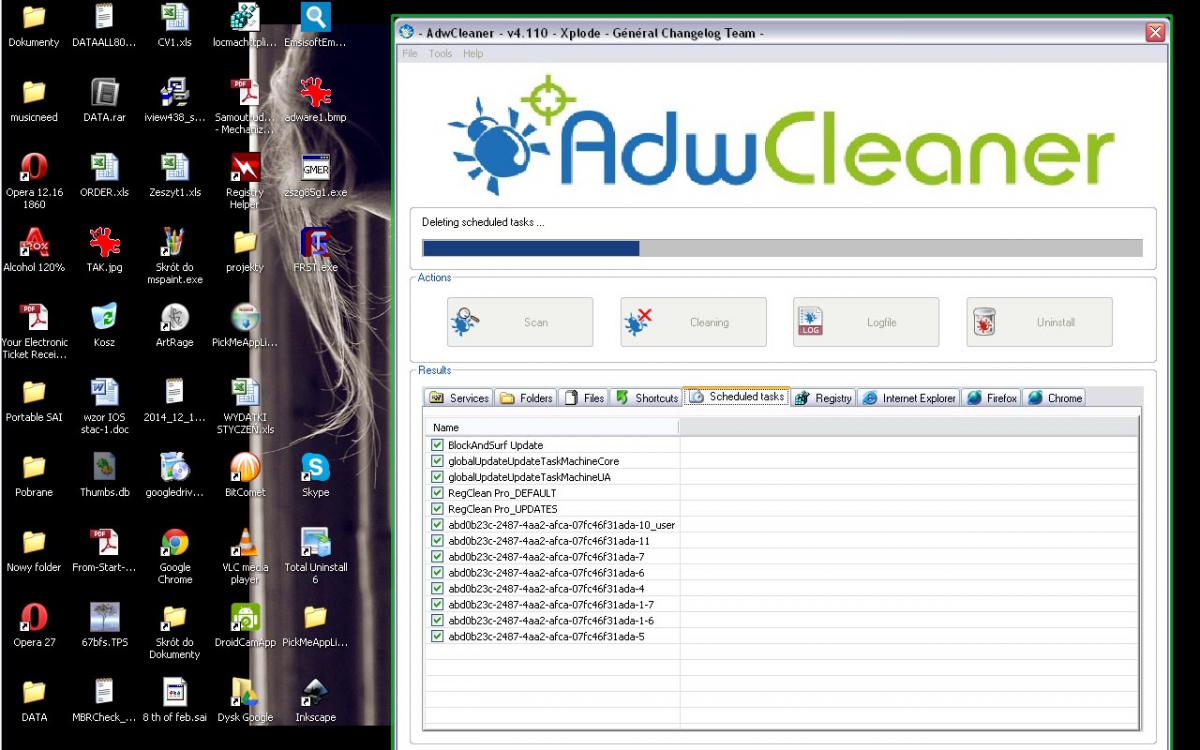This screenshot has height=750, width=1200.
Task: Uncheck the BlockAndSurf Update task
Action: point(437,445)
